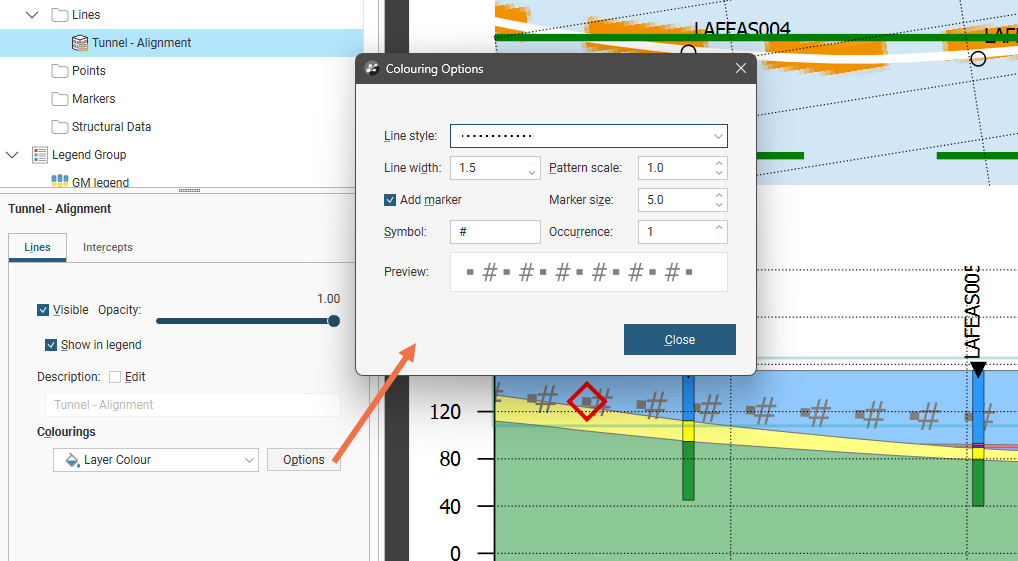Click the Legend Group list icon
The image size is (1018, 561).
click(x=40, y=155)
